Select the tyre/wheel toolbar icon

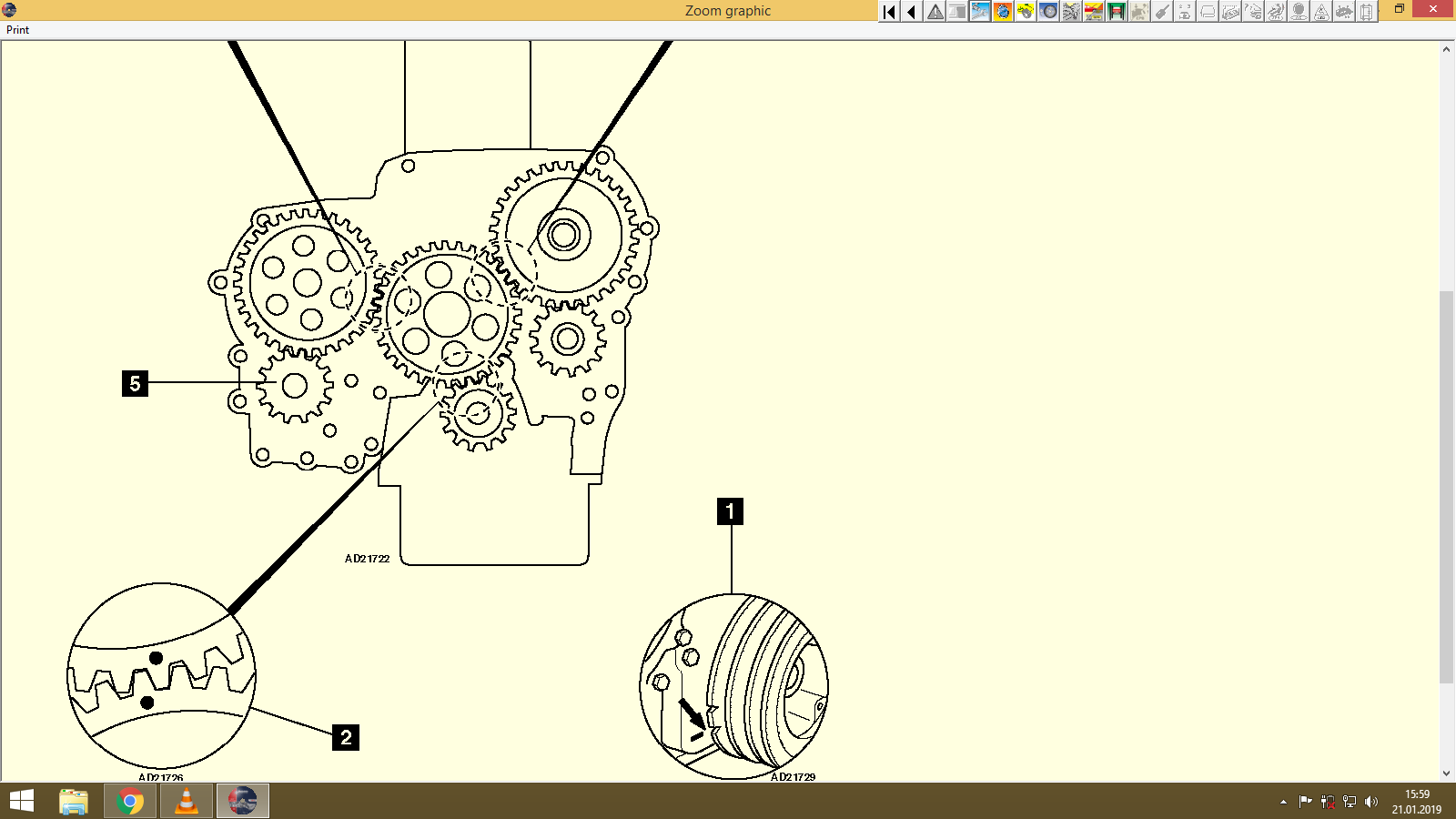[1047, 11]
